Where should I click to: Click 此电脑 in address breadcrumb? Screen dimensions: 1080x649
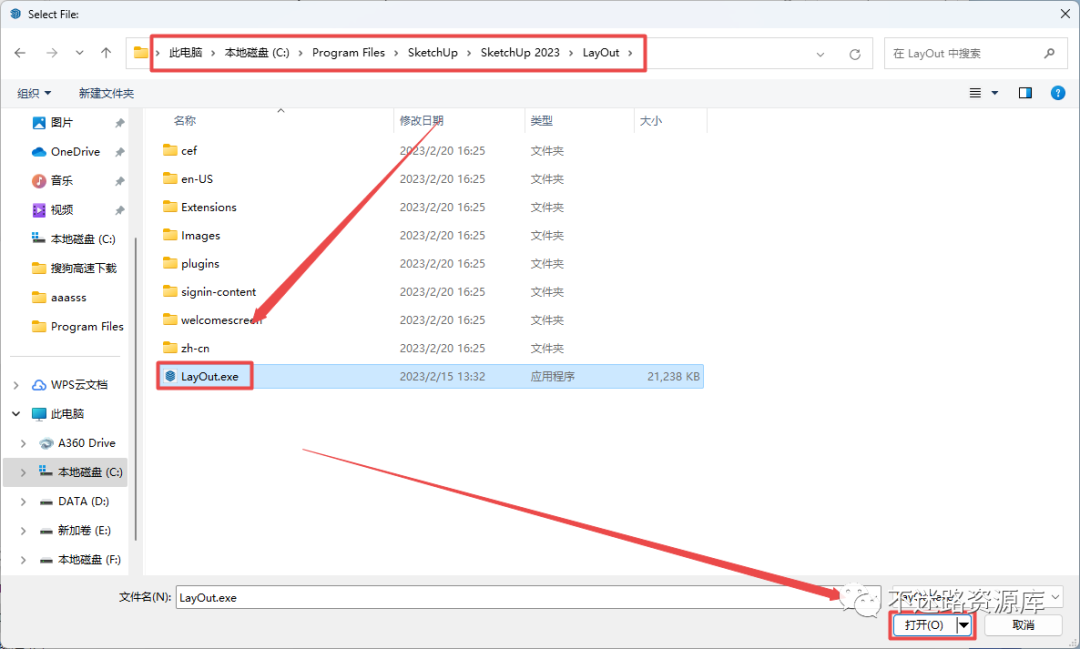tap(186, 53)
